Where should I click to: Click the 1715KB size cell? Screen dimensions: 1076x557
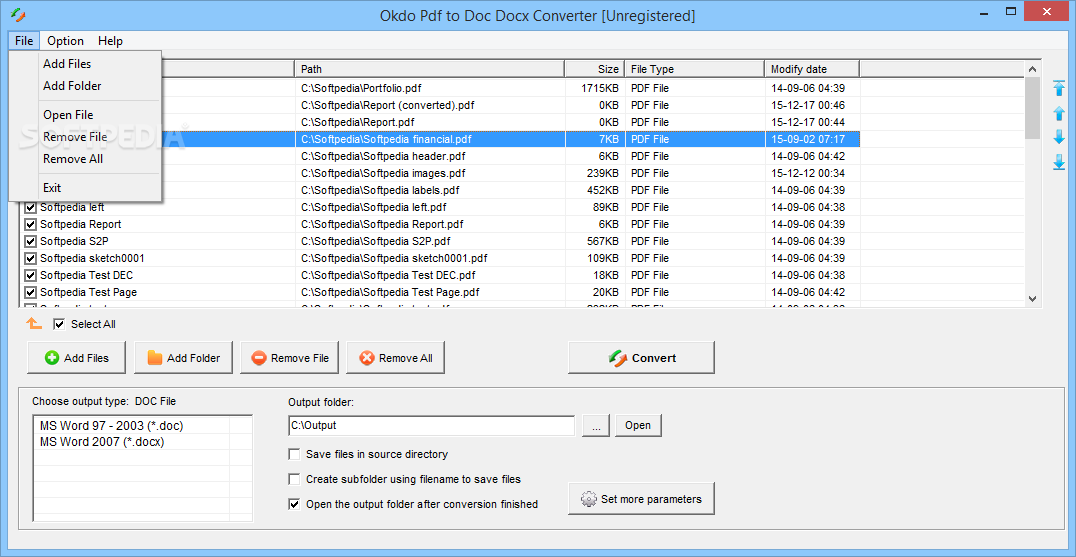pyautogui.click(x=595, y=88)
